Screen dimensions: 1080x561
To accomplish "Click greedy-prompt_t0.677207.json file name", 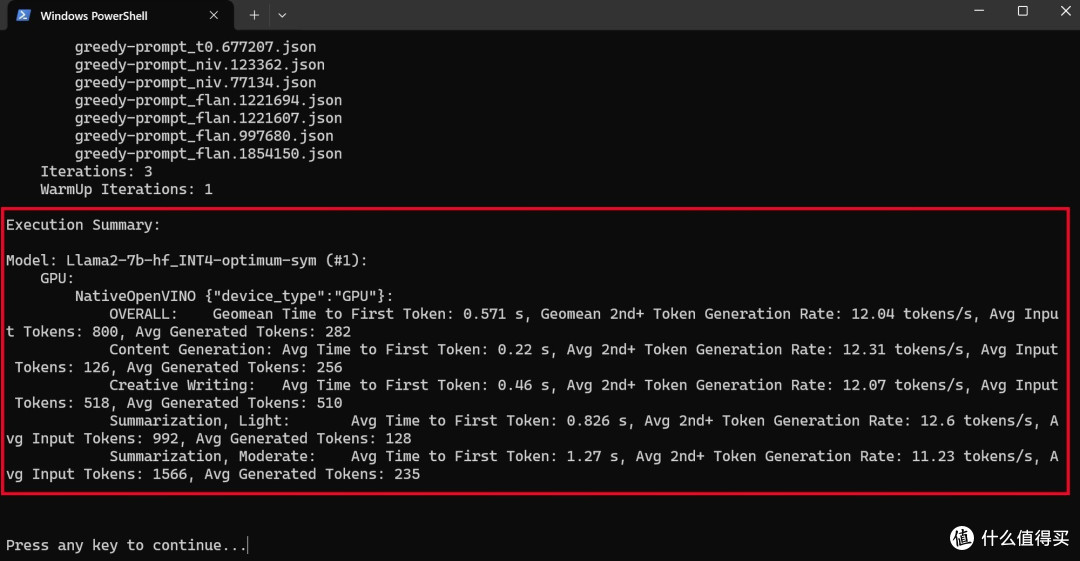I will coord(195,47).
